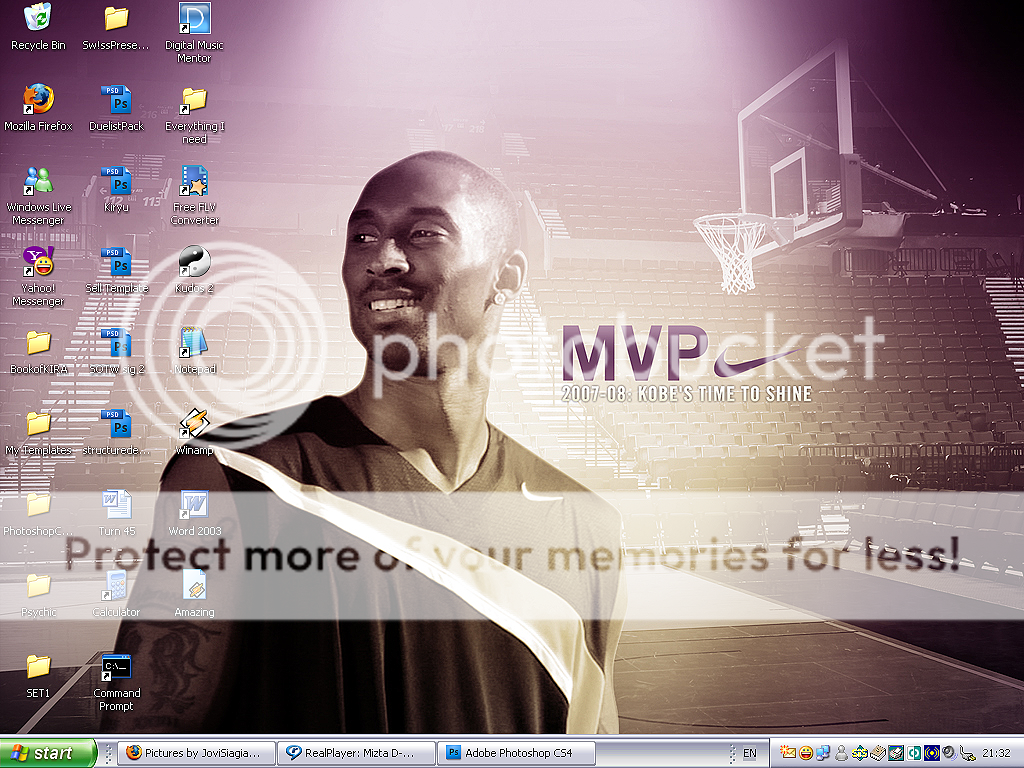This screenshot has width=1024, height=768.
Task: Switch to Firefox Pictures taskbar window
Action: coord(197,753)
